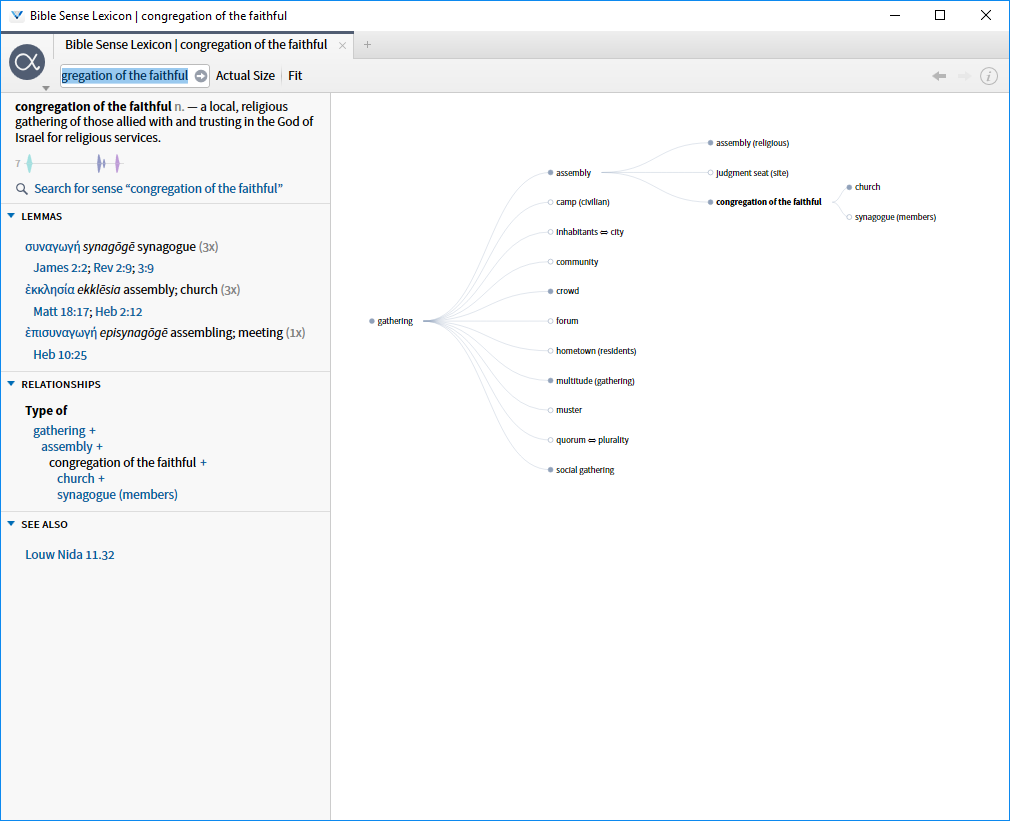
Task: Maximize the Bible Sense Lexicon window
Action: tap(940, 15)
